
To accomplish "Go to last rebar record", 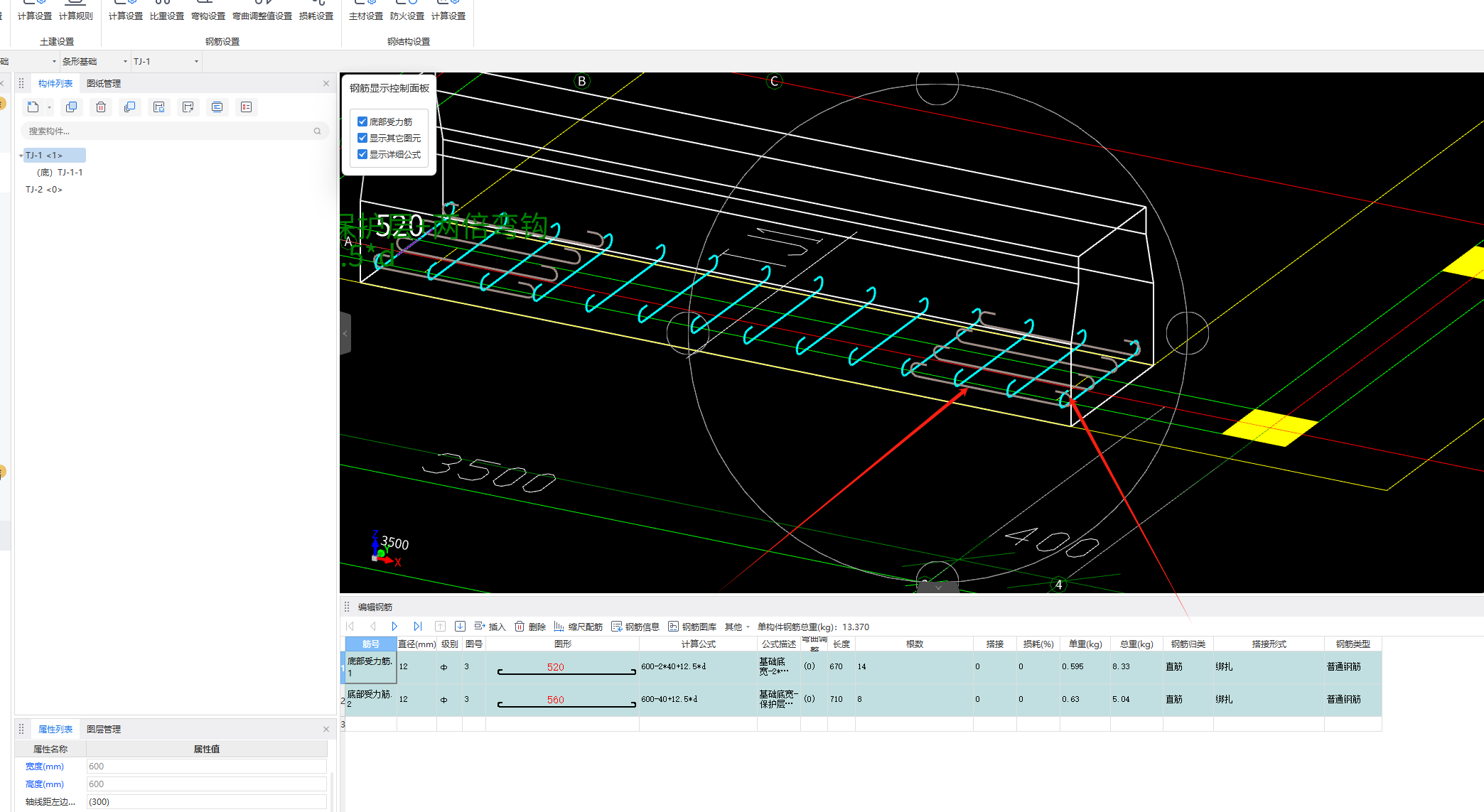I will [x=417, y=627].
